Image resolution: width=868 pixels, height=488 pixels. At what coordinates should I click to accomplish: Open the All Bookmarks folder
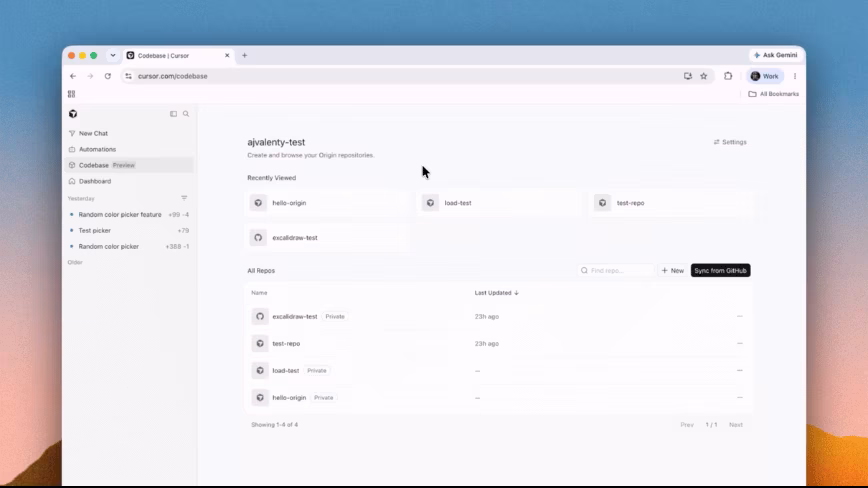click(x=773, y=94)
